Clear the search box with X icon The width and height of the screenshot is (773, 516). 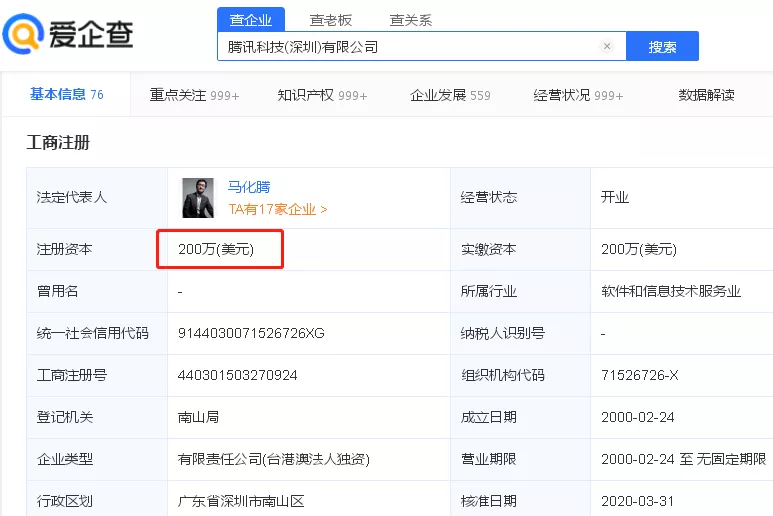coord(607,46)
